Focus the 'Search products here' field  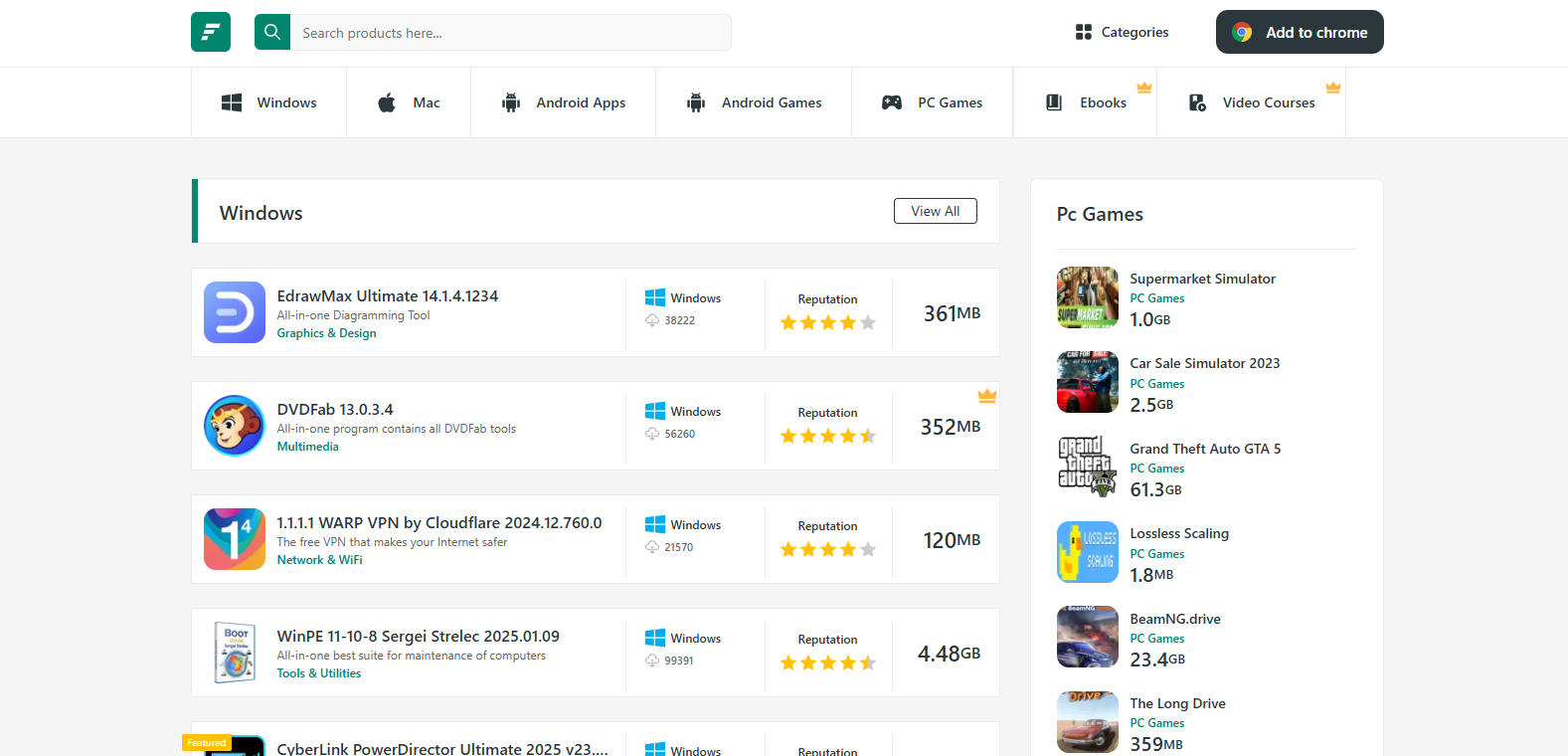(510, 32)
